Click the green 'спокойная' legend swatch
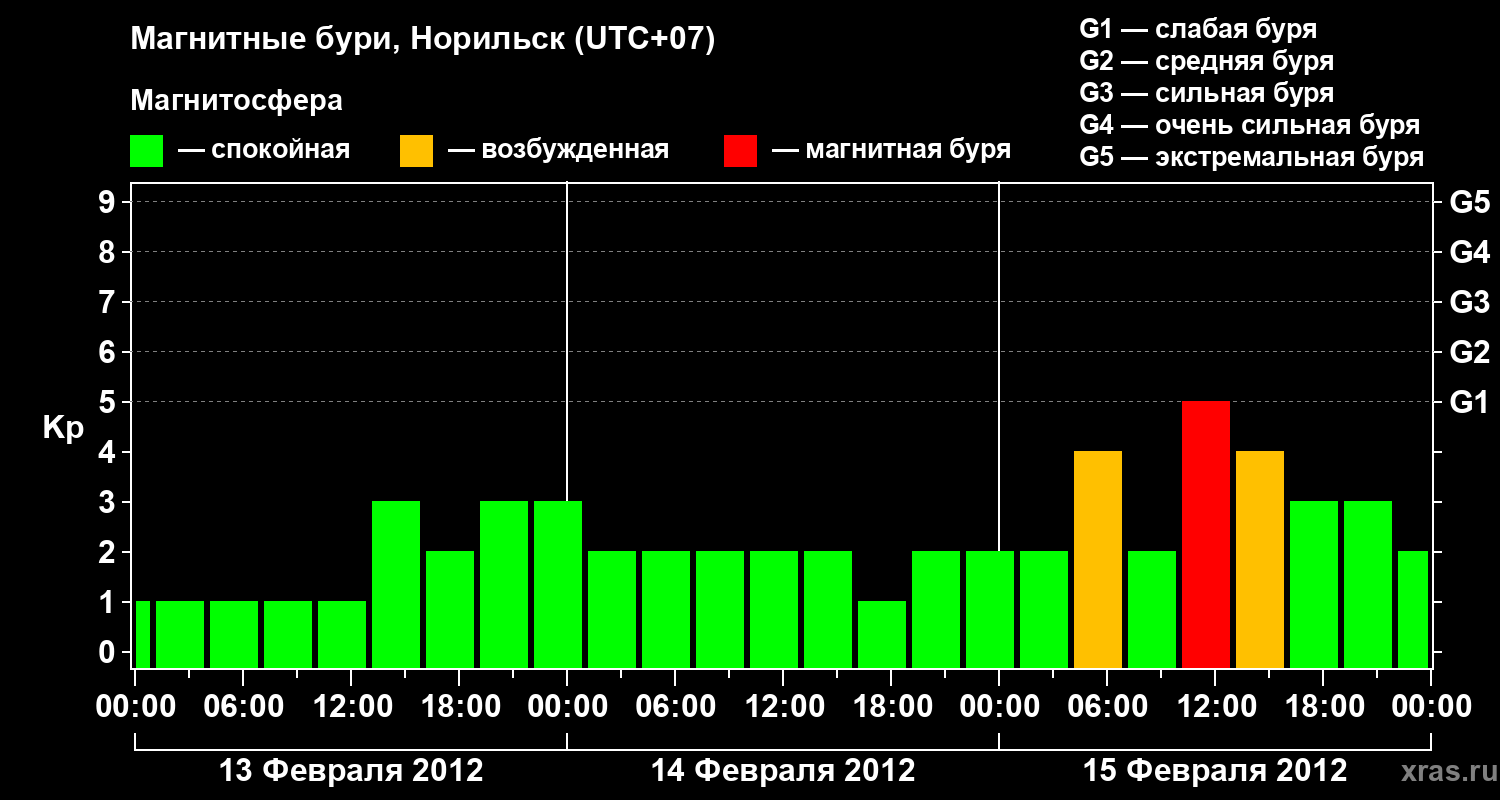 click(147, 151)
